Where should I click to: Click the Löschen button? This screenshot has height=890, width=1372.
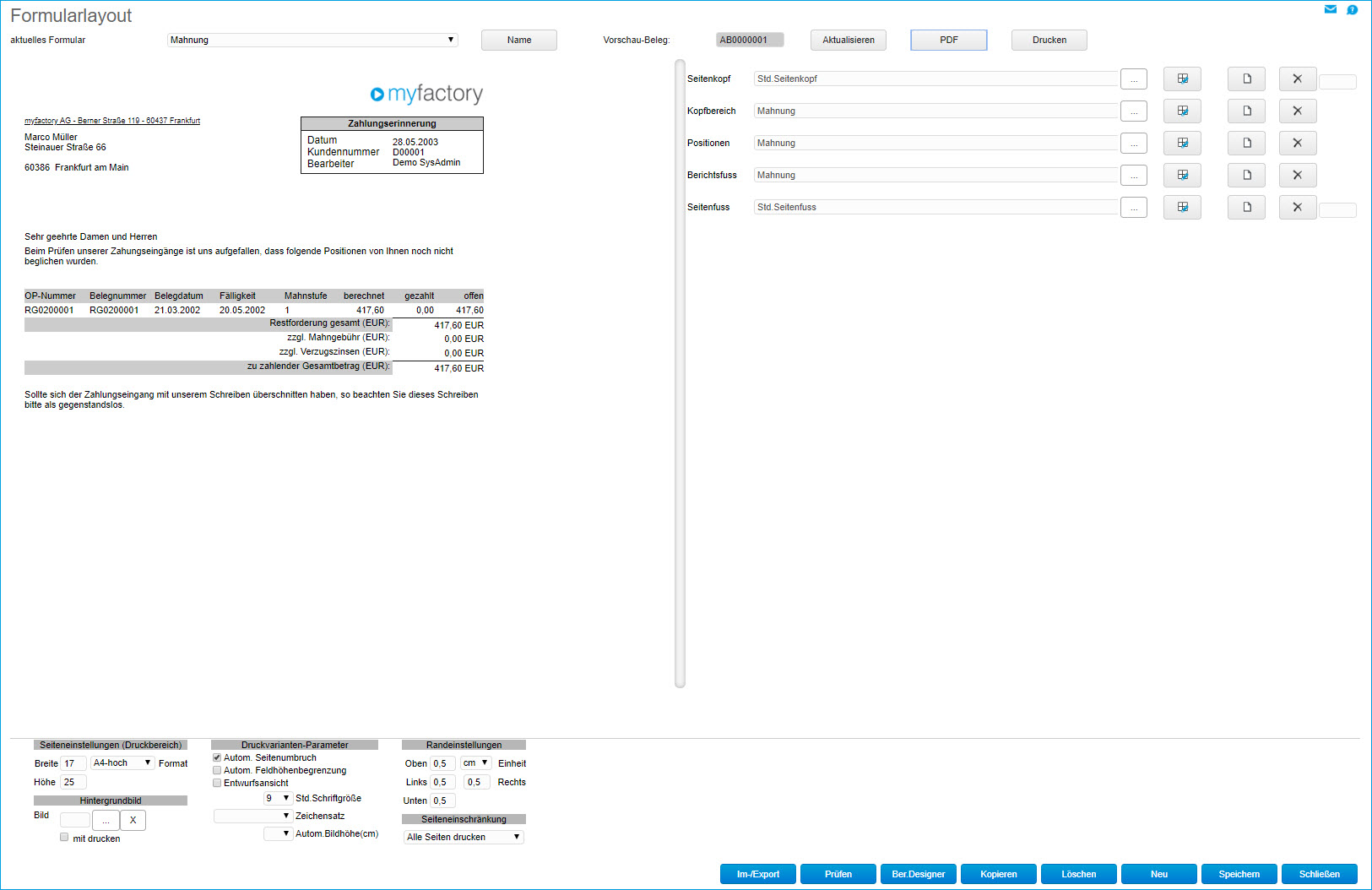1079,874
